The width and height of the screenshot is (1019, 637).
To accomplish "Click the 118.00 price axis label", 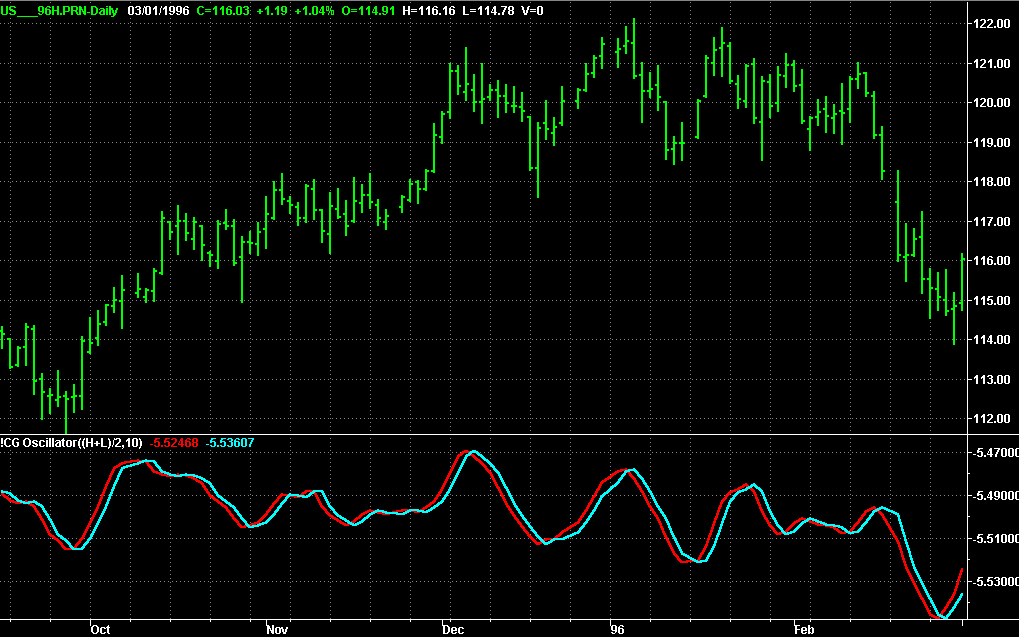I will [x=992, y=182].
